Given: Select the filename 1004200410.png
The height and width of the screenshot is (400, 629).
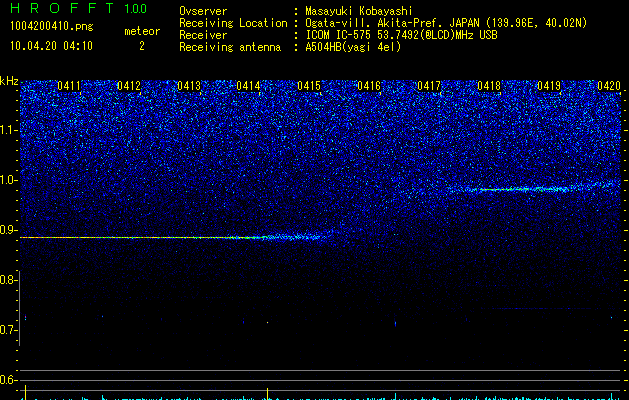Looking at the screenshot, I should coord(52,26).
